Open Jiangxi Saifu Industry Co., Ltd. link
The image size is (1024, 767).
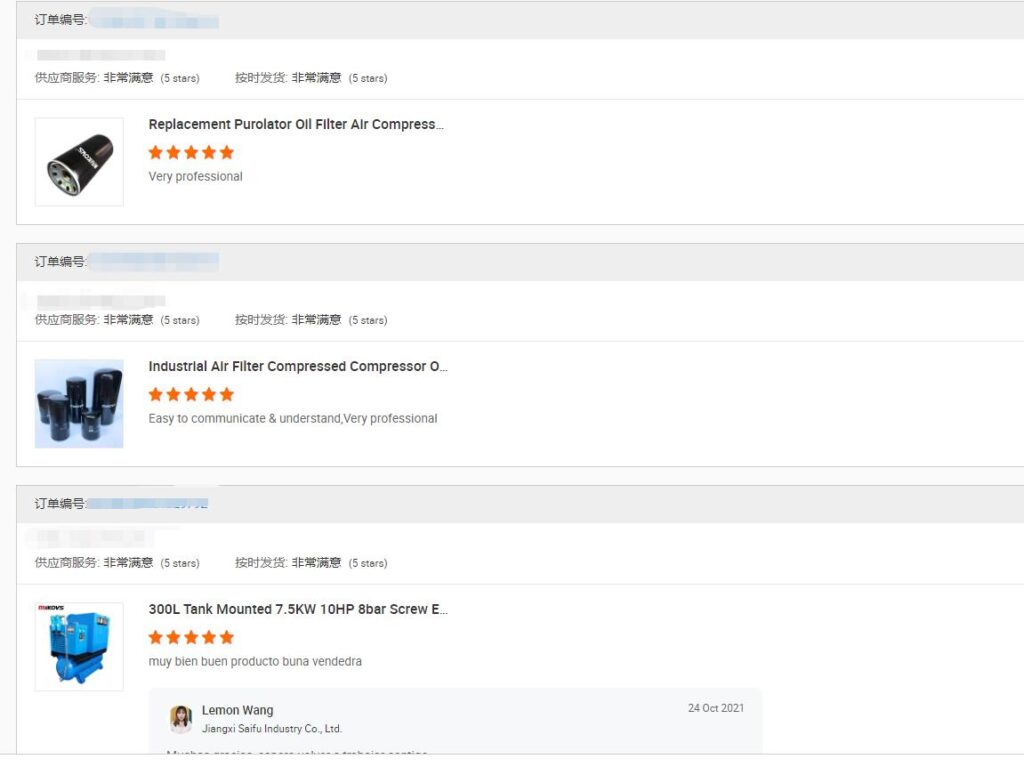(x=272, y=729)
